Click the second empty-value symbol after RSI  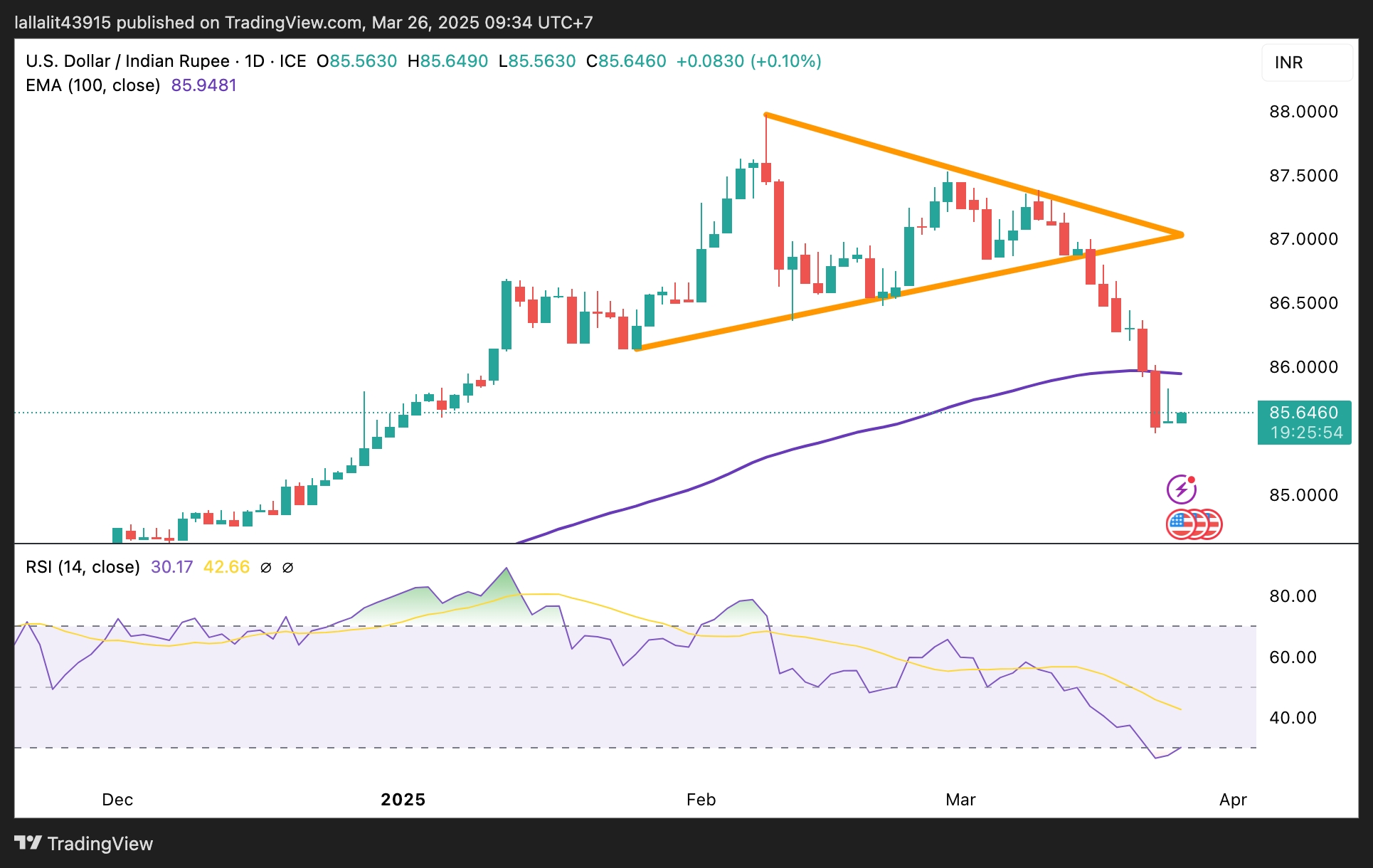[x=288, y=567]
